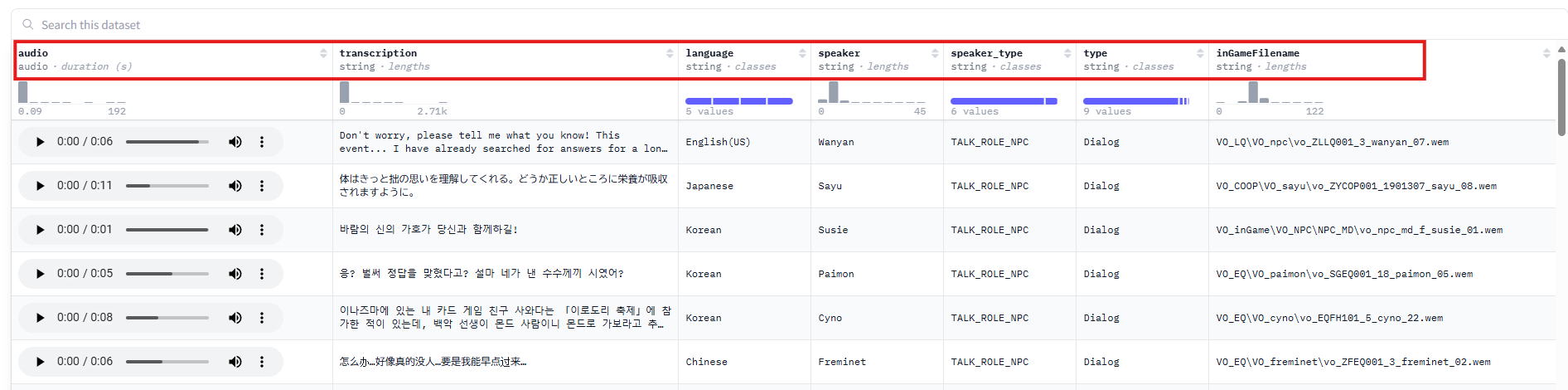
Task: Mute audio in the Wanyan row
Action: pyautogui.click(x=235, y=142)
